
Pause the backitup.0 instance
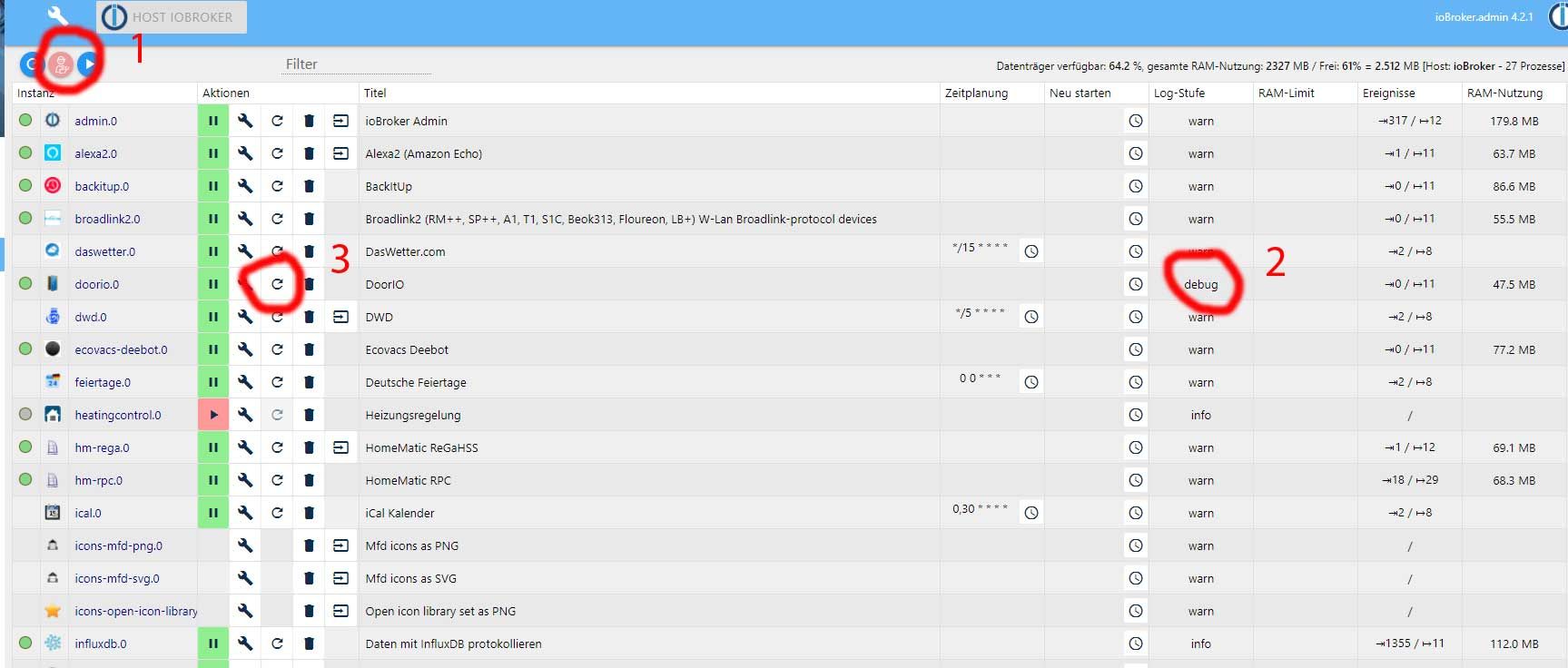click(x=213, y=186)
